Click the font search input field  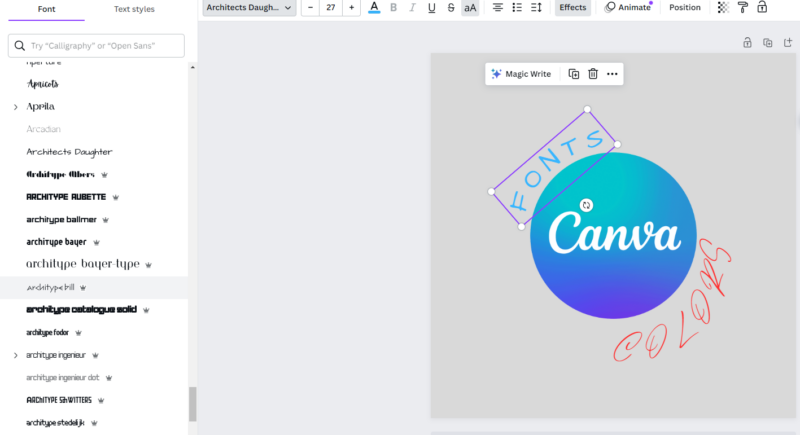tap(96, 46)
